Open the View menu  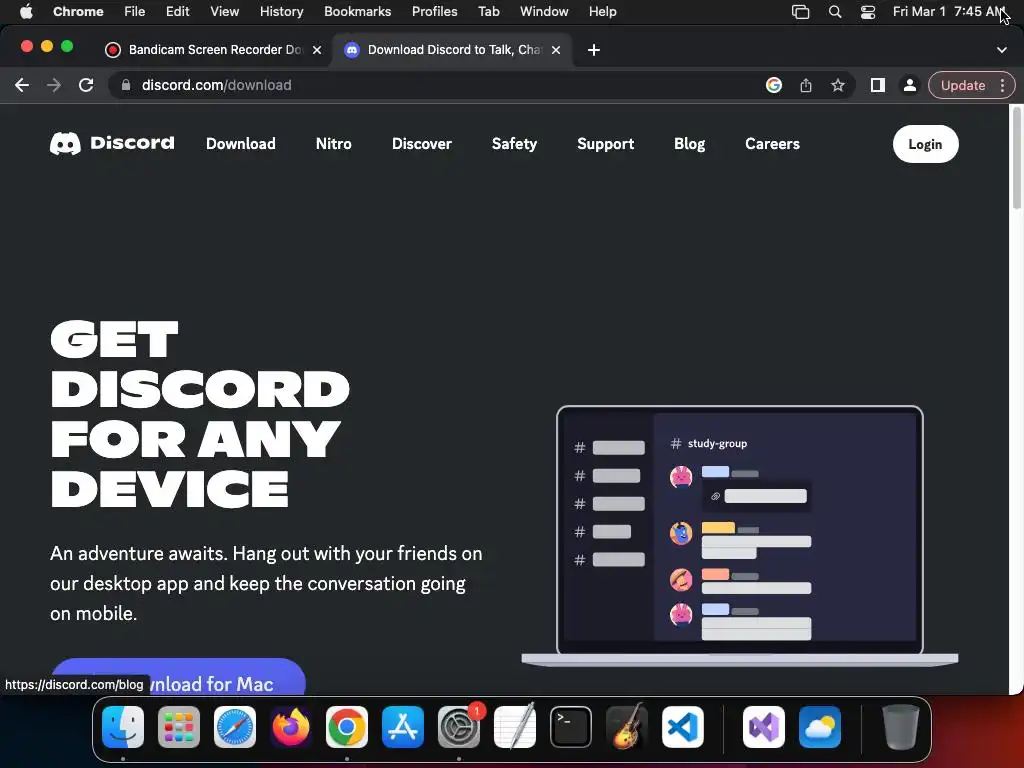(225, 12)
